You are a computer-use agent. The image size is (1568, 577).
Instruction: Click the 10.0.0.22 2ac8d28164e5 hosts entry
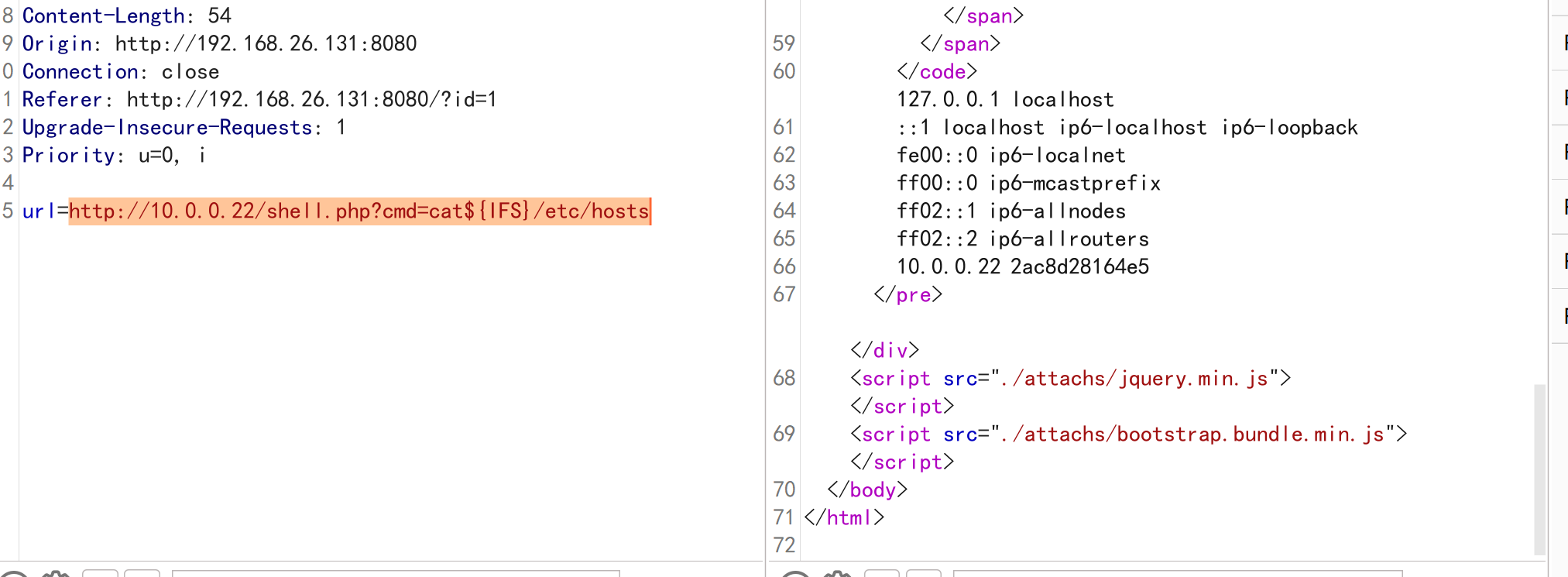pyautogui.click(x=1023, y=266)
